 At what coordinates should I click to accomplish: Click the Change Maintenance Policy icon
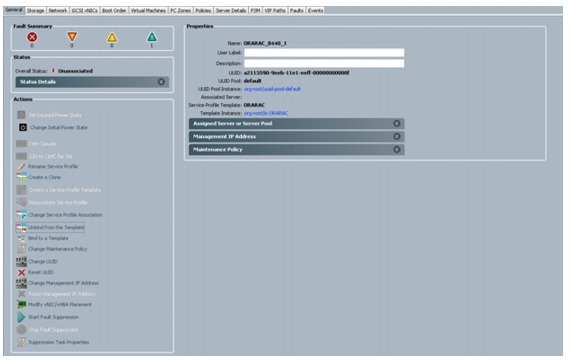click(x=21, y=249)
